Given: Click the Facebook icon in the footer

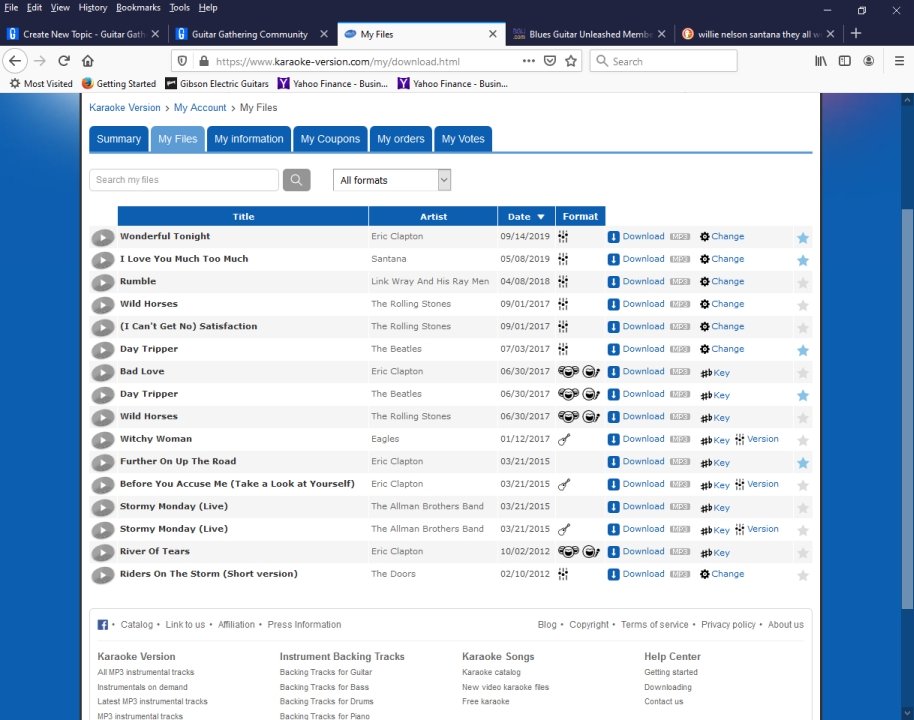Looking at the screenshot, I should [x=103, y=625].
